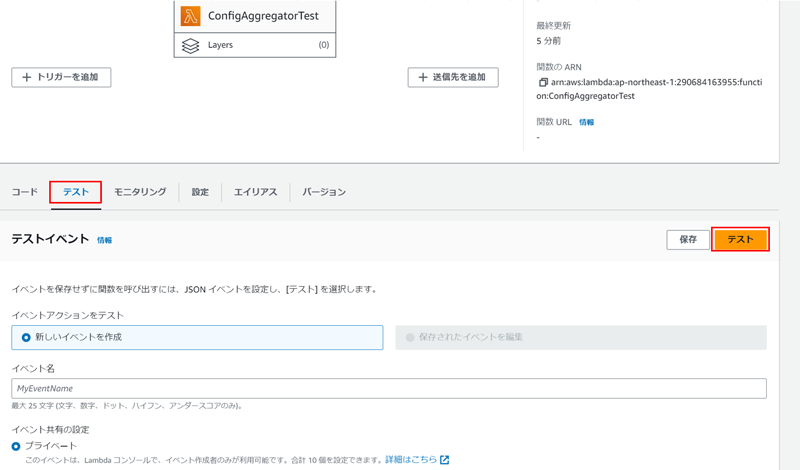
Task: Click the ARN text ending in on:ConfigAggregatorTest
Action: (649, 89)
